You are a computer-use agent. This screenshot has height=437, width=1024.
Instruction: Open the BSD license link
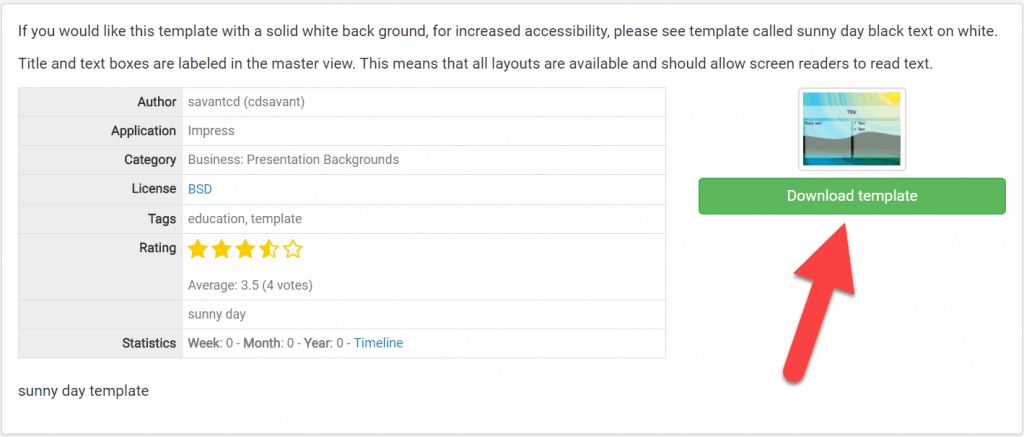point(200,189)
